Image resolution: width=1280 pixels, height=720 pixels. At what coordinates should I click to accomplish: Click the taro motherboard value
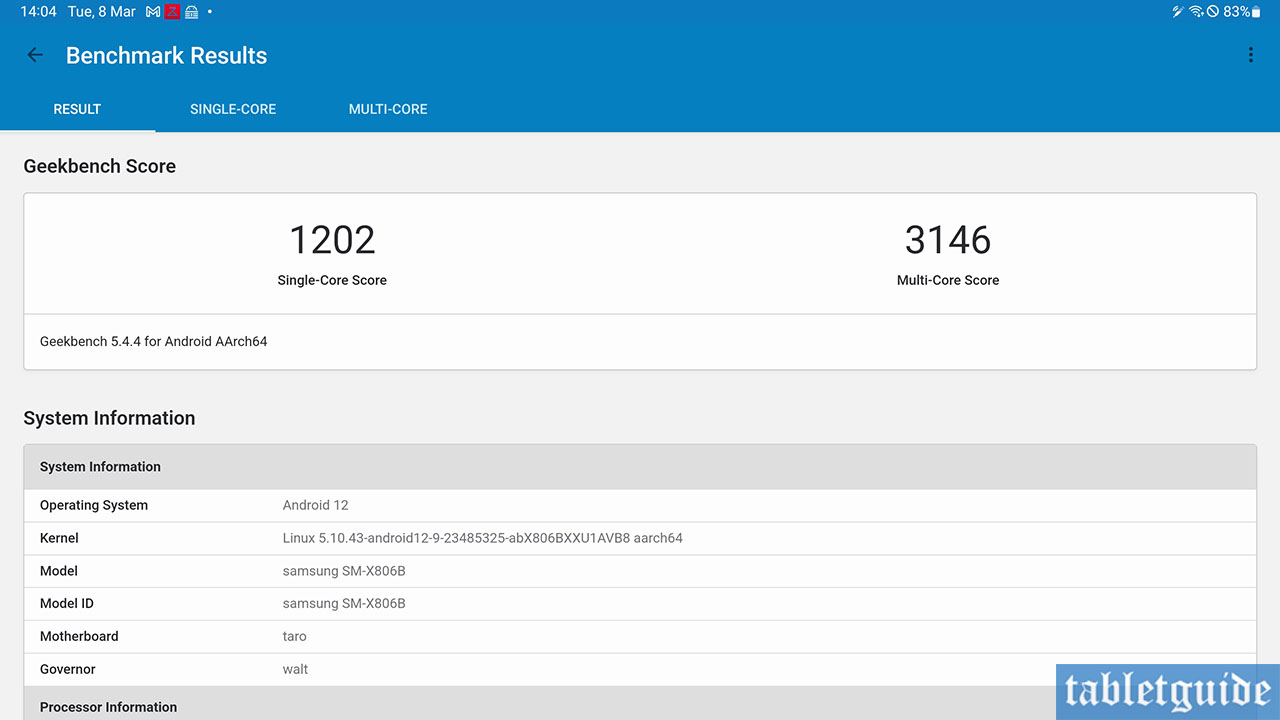[295, 636]
